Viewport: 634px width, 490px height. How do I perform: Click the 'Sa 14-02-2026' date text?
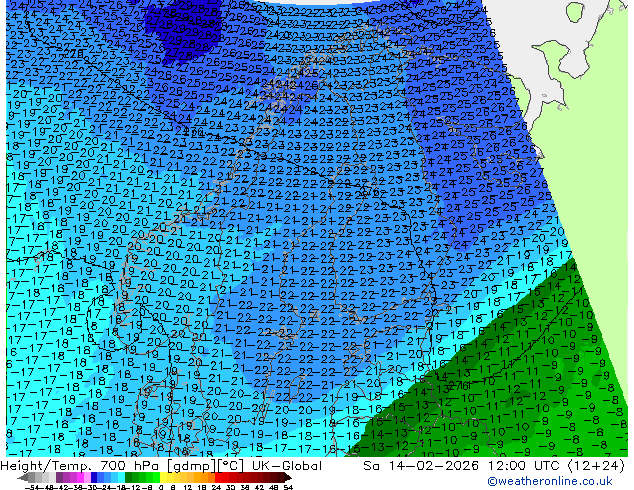coord(422,466)
